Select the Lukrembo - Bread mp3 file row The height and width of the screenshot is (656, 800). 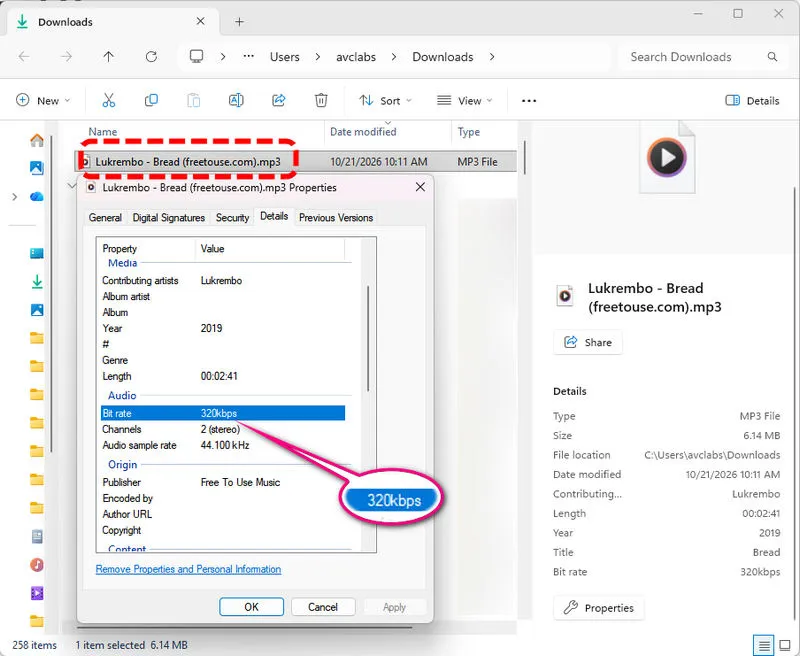coord(296,162)
